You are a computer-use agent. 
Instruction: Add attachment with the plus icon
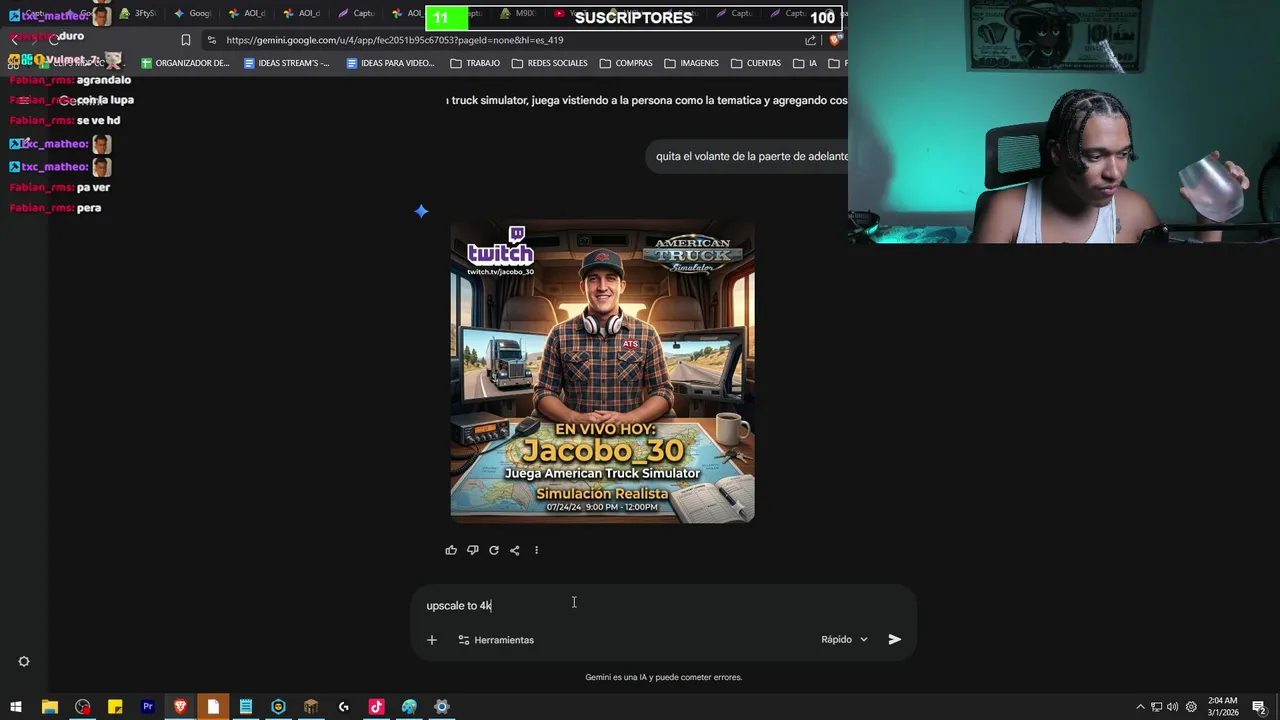click(432, 640)
